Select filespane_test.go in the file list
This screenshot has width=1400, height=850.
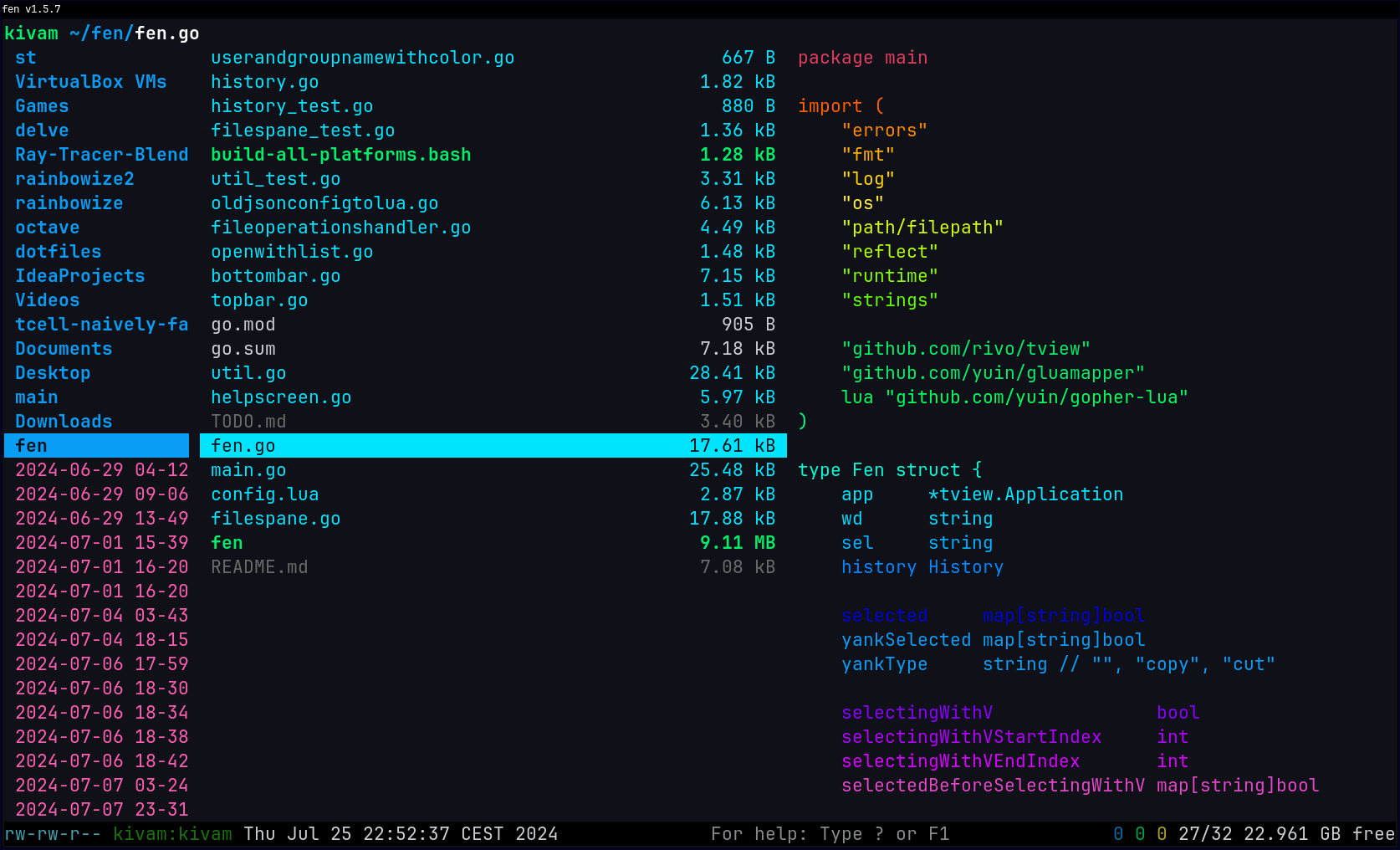493,131
